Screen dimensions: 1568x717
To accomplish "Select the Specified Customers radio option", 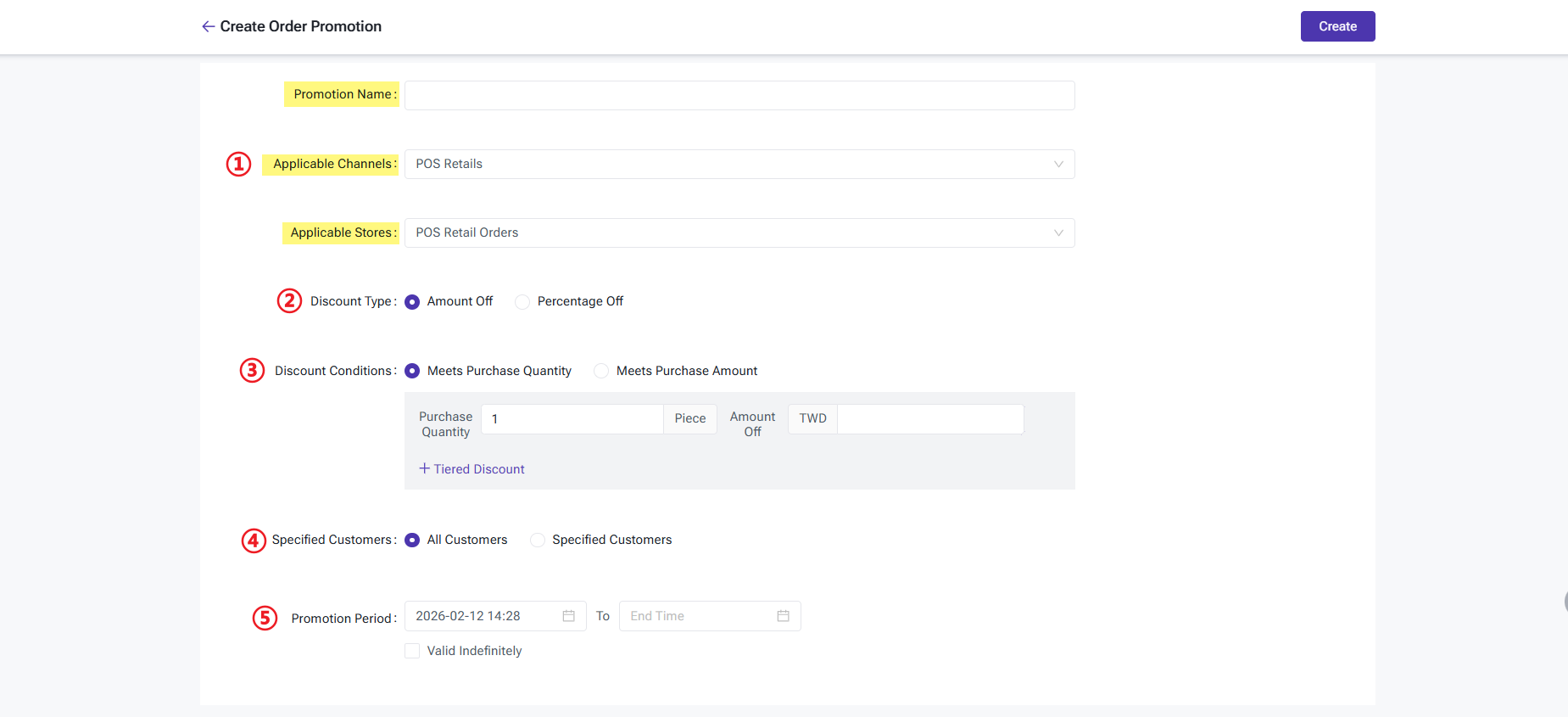I will [538, 541].
